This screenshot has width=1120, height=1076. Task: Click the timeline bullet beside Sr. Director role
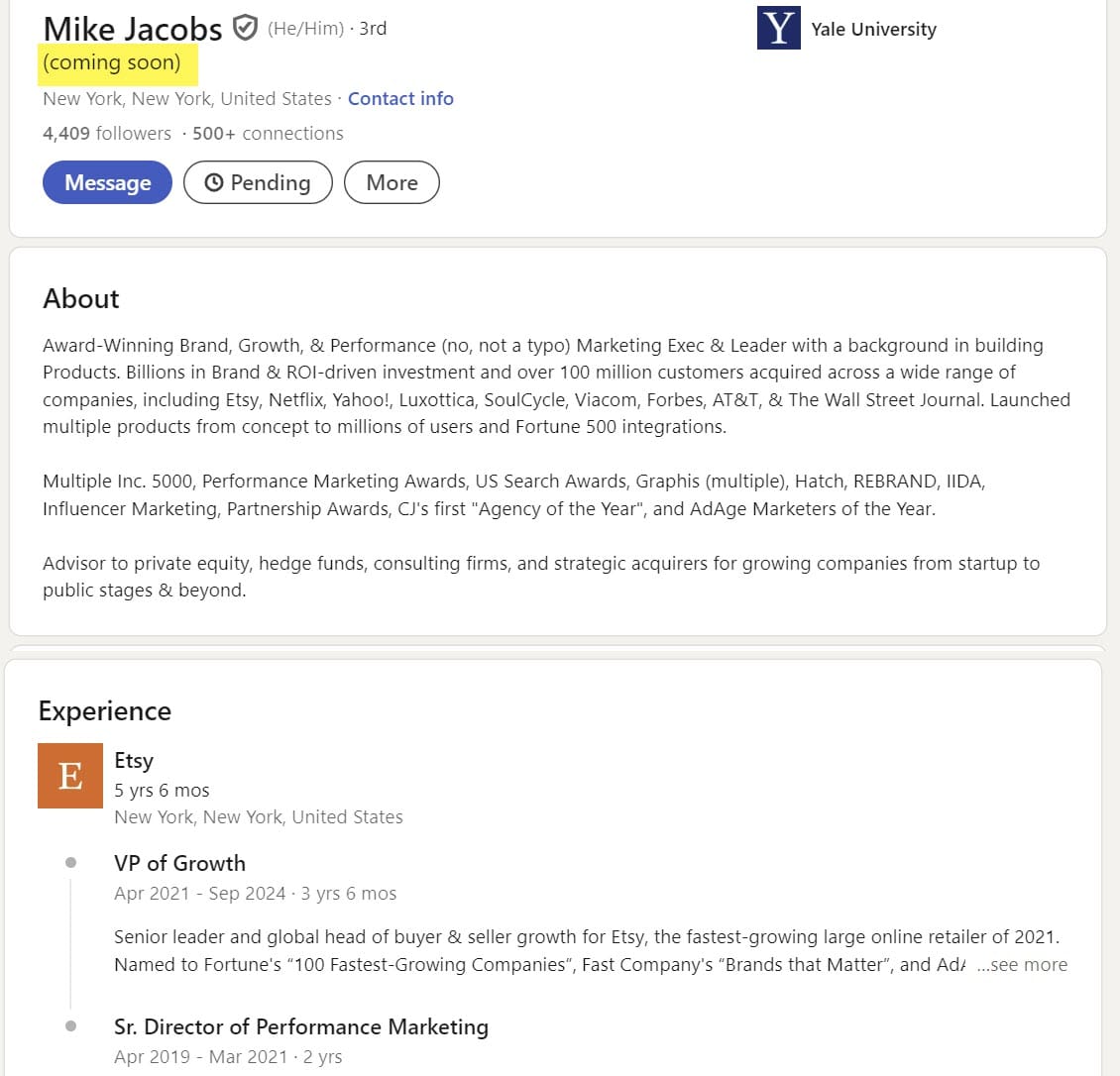[x=70, y=1025]
